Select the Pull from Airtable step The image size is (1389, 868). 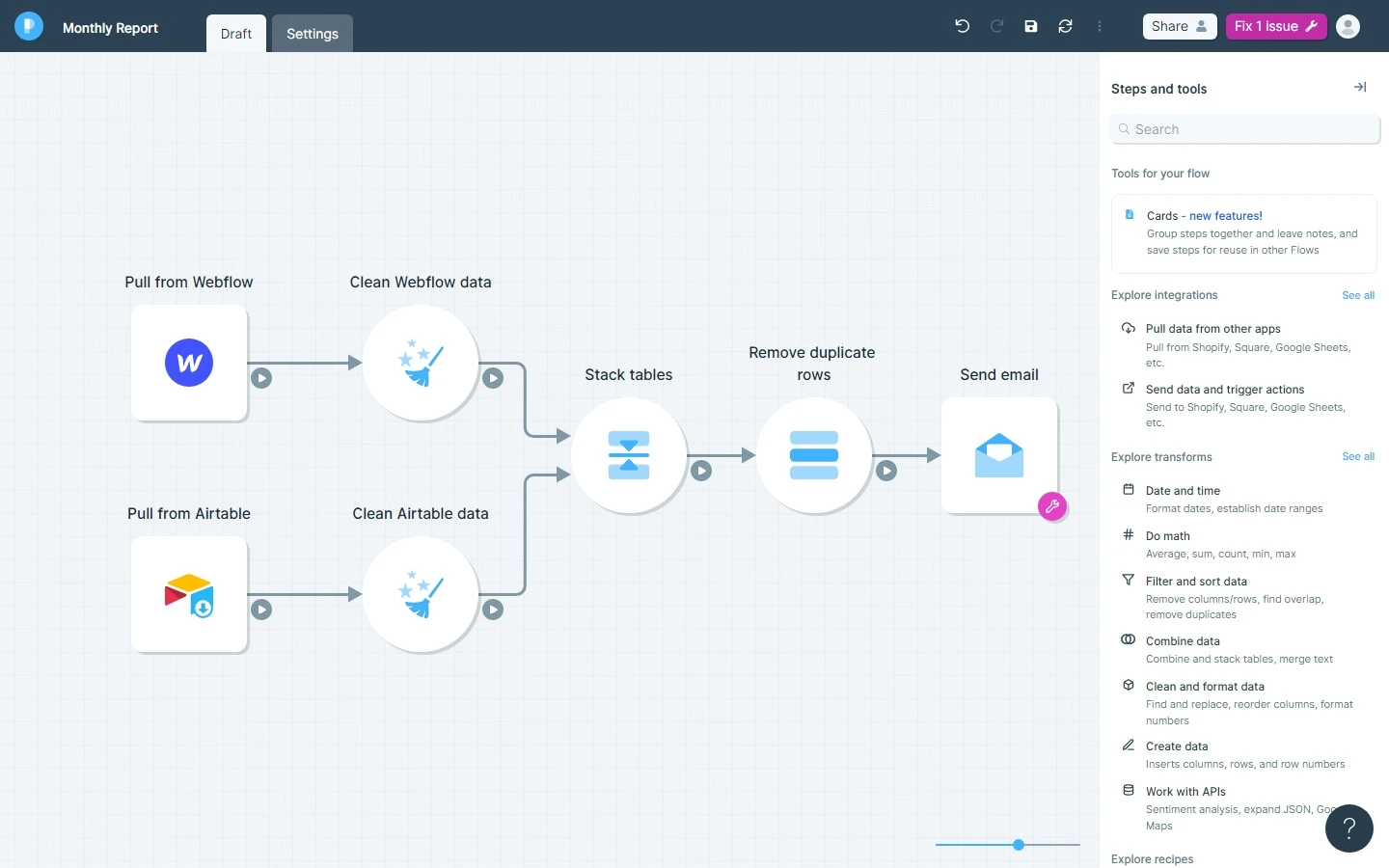click(x=189, y=594)
